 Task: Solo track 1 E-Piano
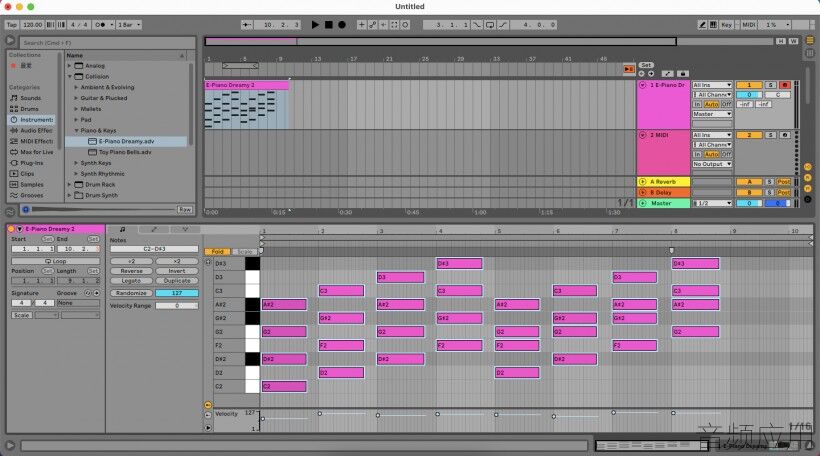(770, 85)
